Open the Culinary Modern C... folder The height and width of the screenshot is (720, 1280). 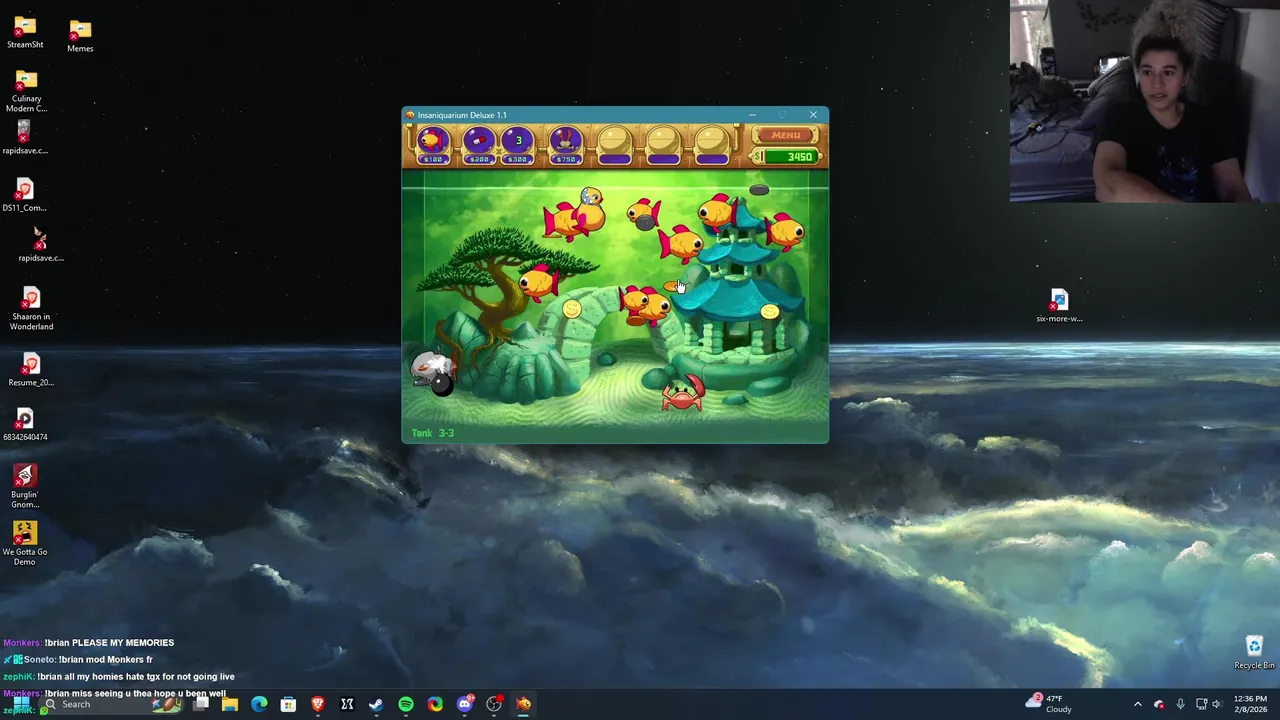pos(26,92)
